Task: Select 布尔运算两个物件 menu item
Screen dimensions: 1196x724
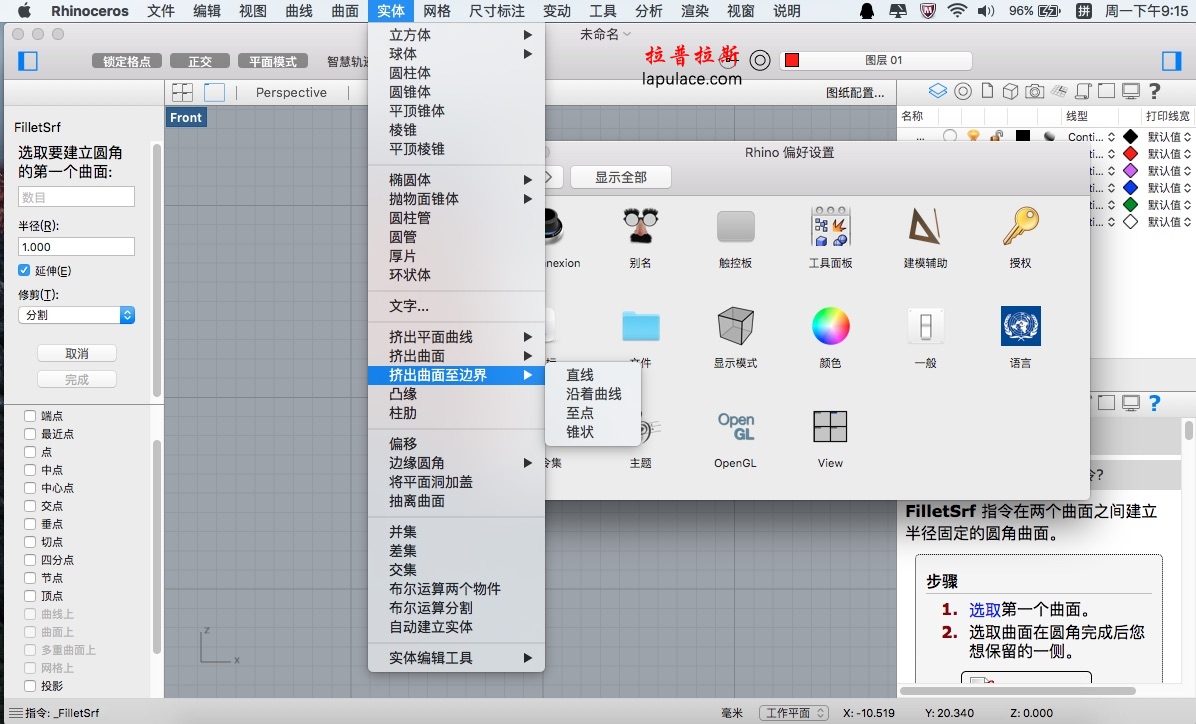Action: (x=456, y=588)
